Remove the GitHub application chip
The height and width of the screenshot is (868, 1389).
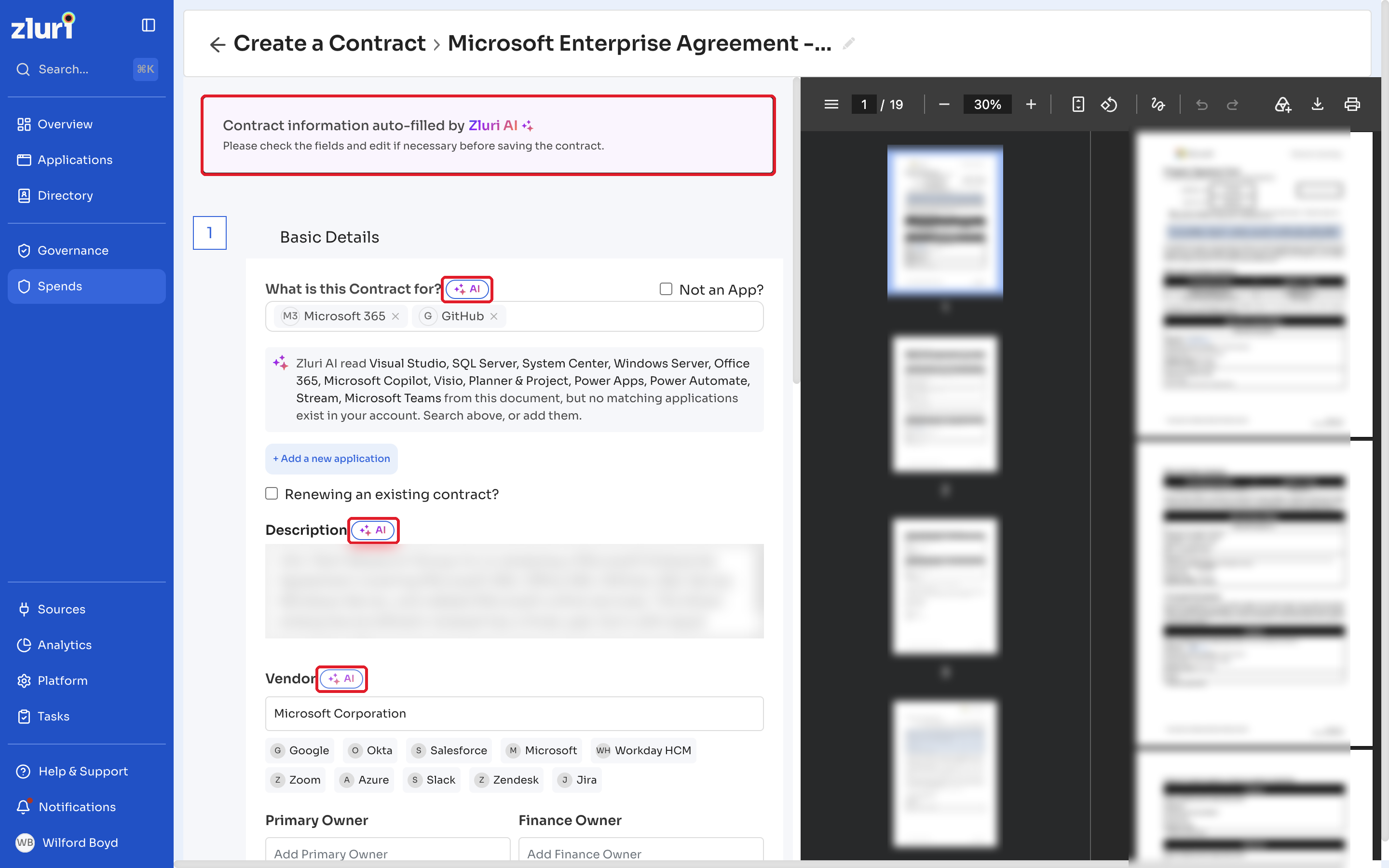pos(493,316)
